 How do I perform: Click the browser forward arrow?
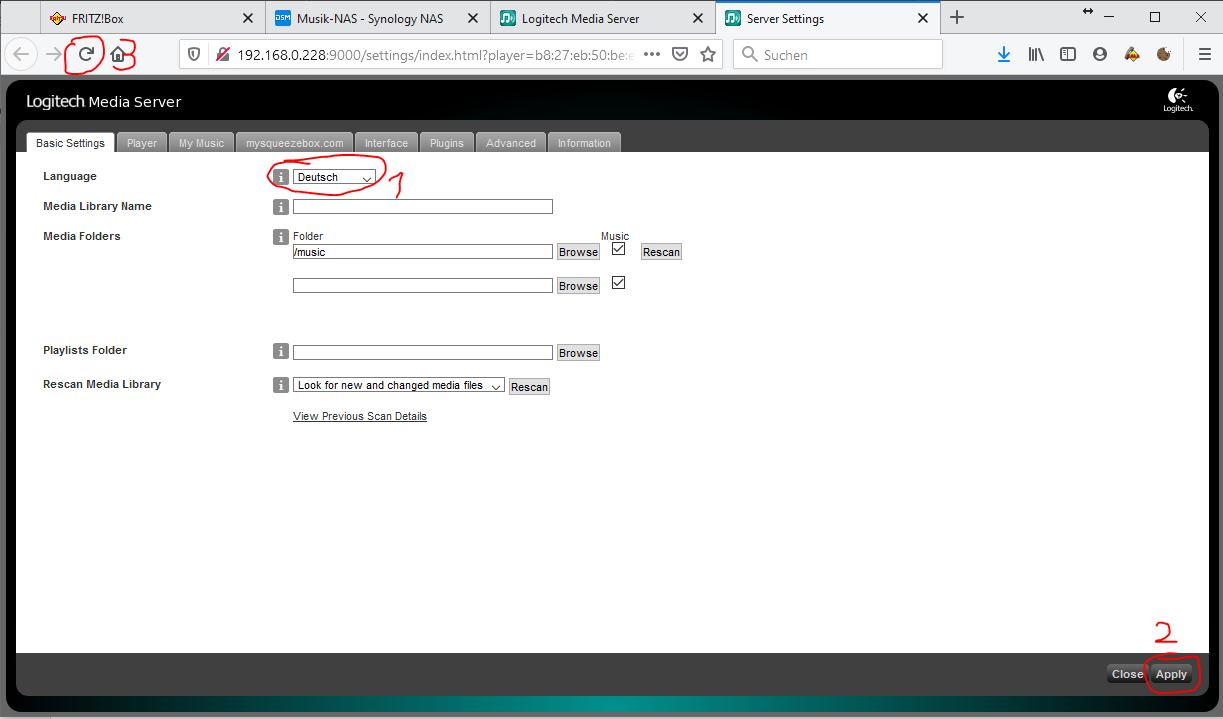point(54,54)
